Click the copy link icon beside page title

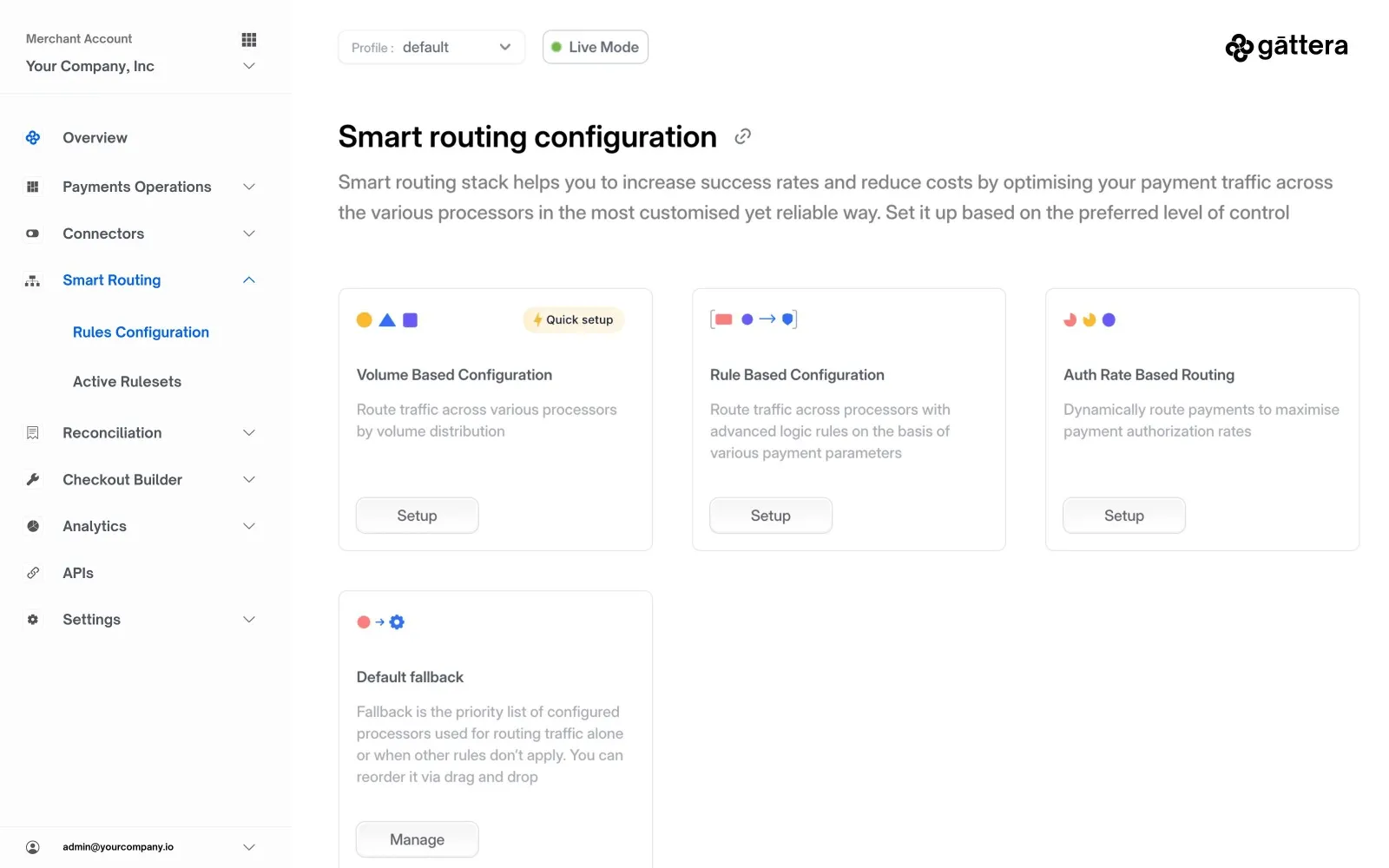(742, 136)
